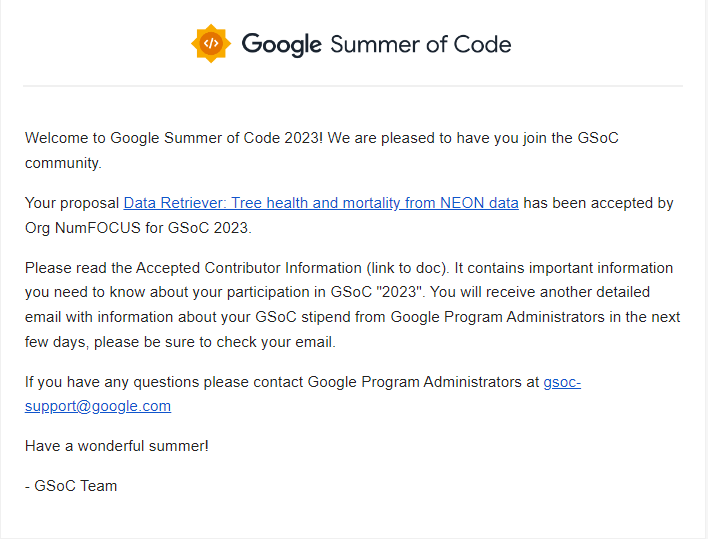Click the quoted "2023" year in third paragraph
708x539 pixels.
[400, 292]
